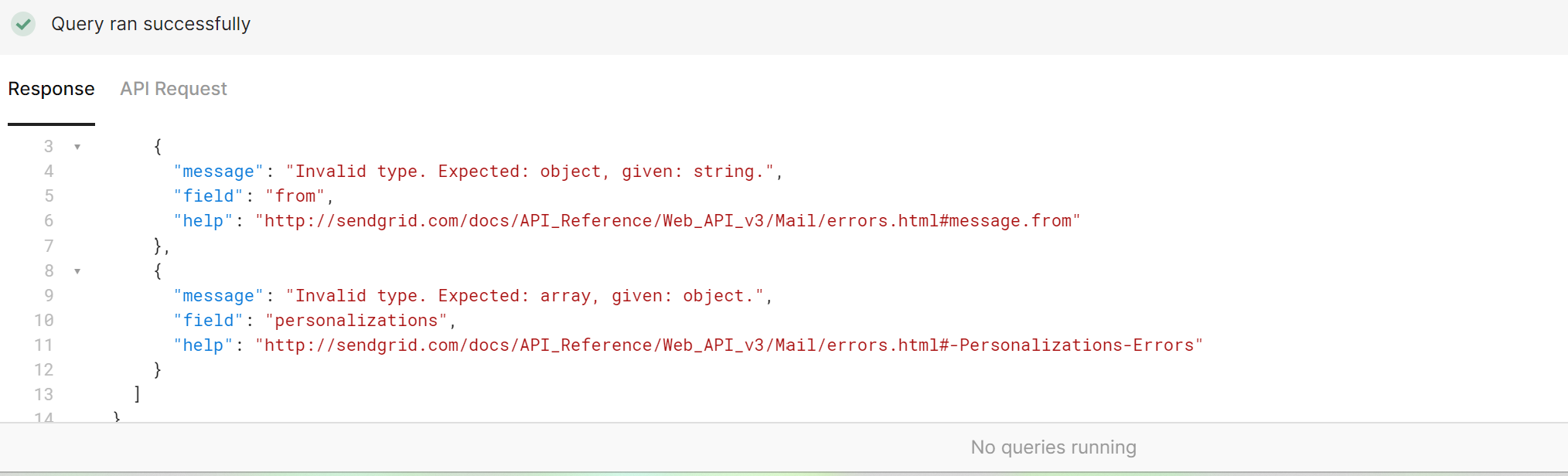This screenshot has height=476, width=1568.
Task: Click the 'Query ran successfully' status text
Action: 151,24
